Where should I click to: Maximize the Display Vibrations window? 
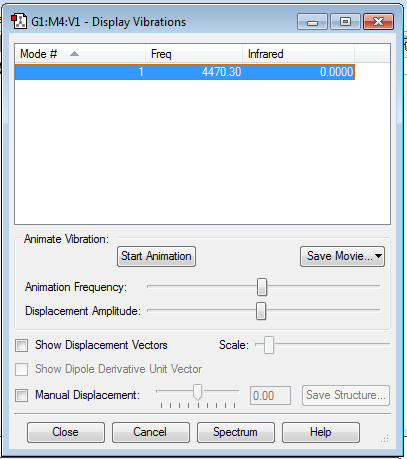click(x=345, y=22)
